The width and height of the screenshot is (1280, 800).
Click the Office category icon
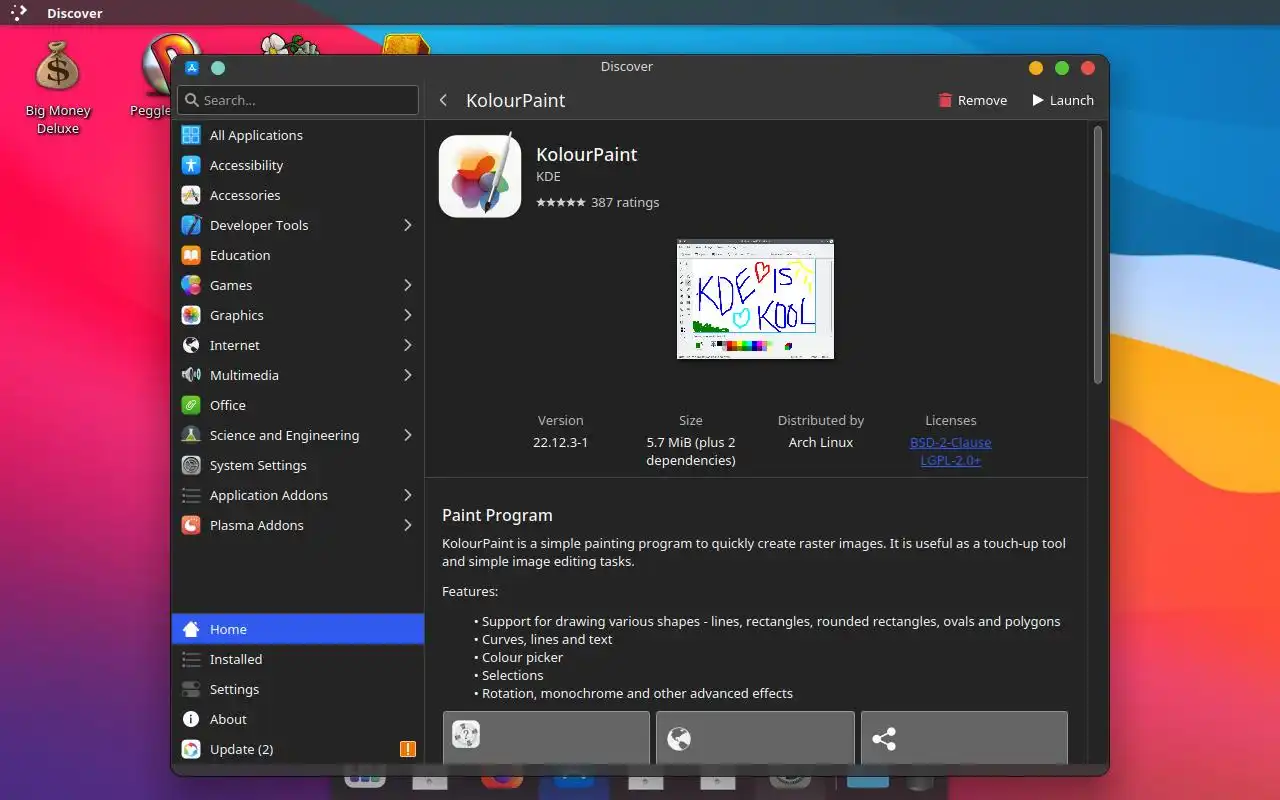pyautogui.click(x=190, y=405)
